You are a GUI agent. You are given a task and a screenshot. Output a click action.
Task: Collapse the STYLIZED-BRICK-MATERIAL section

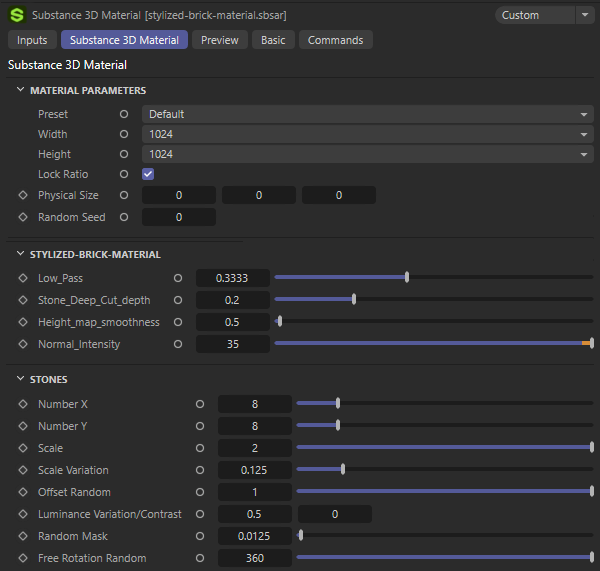20,254
